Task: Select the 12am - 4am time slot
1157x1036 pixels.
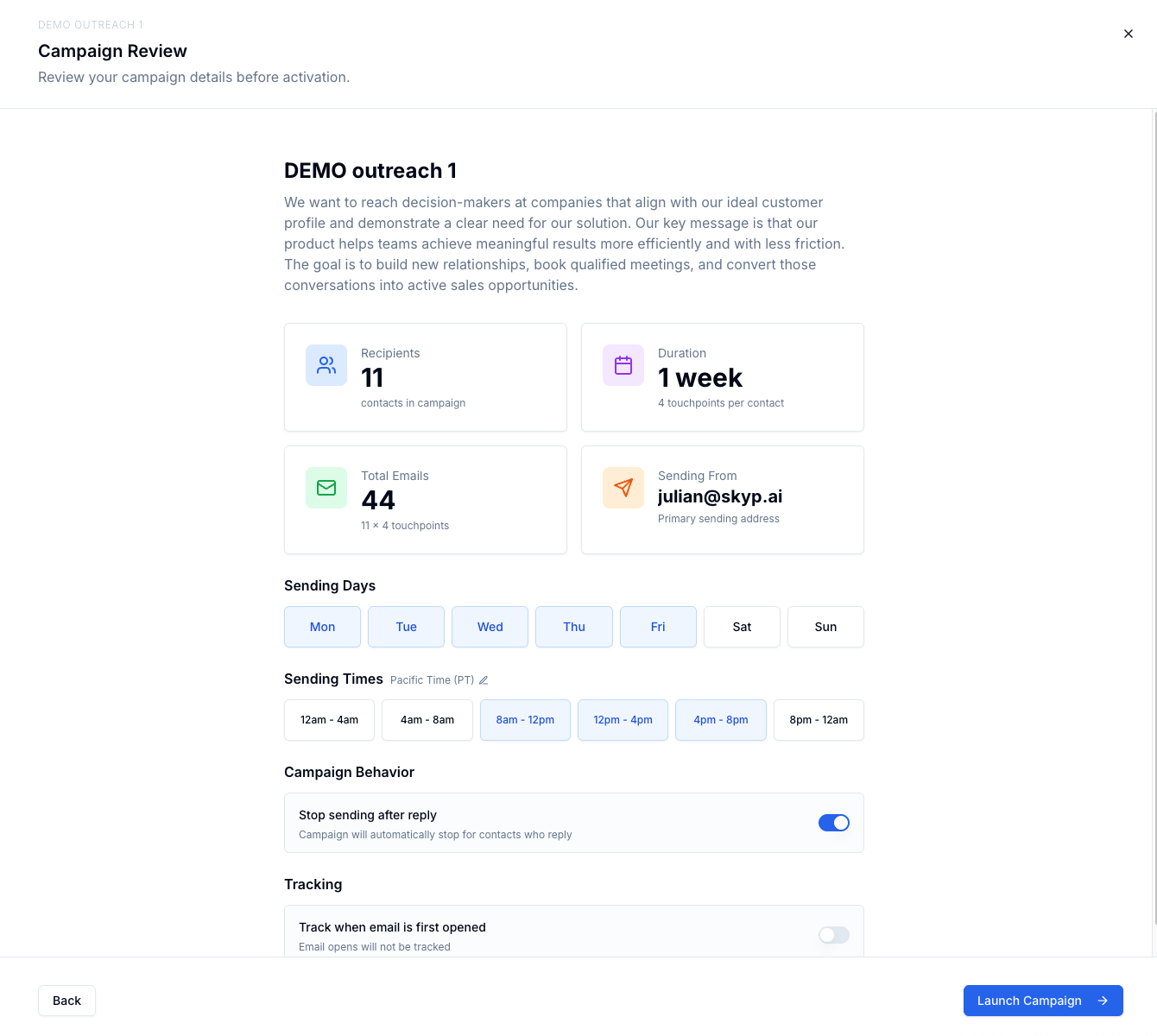Action: click(329, 719)
